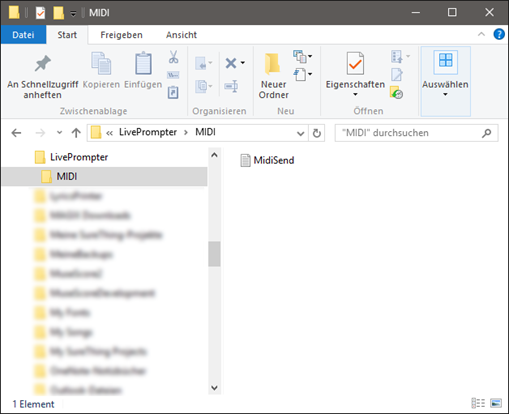The height and width of the screenshot is (414, 509).
Task: Click the folder icon in address bar
Action: (x=96, y=132)
